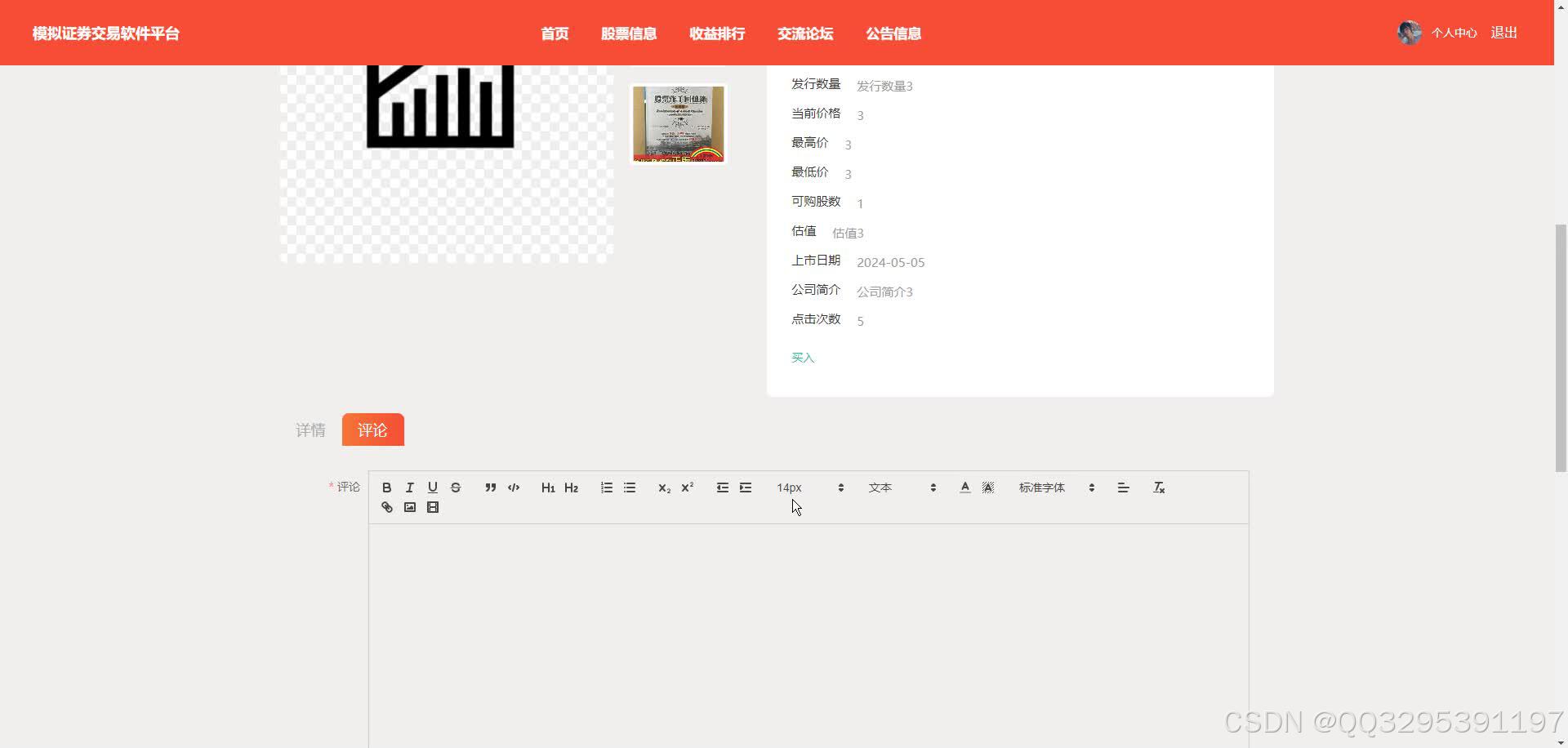Click the large stock chart image
1568x748 pixels.
pos(446,163)
